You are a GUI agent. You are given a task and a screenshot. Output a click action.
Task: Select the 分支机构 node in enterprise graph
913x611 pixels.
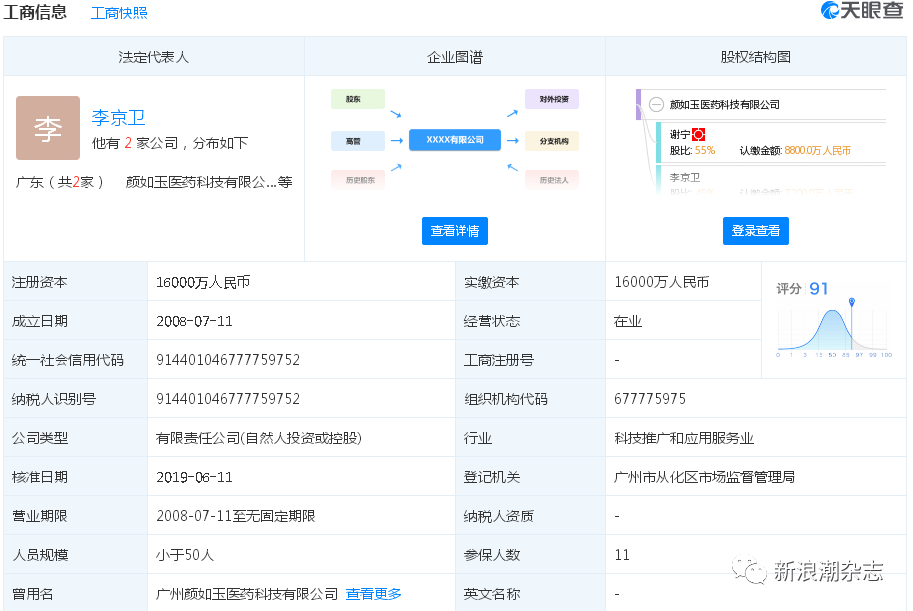[x=552, y=141]
